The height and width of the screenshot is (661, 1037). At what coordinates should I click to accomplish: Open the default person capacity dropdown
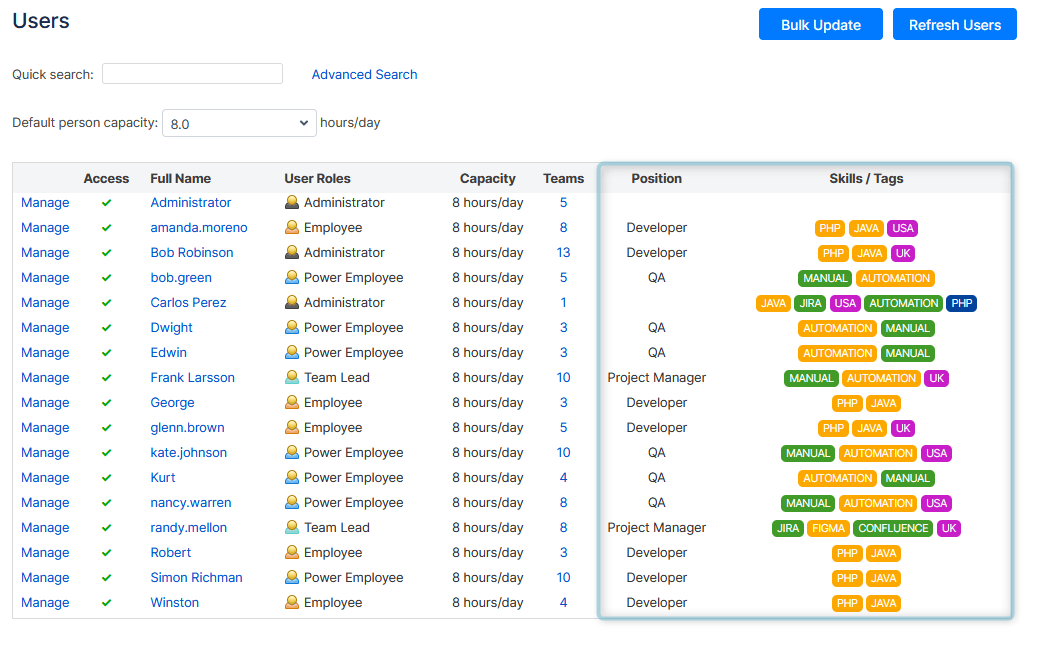(x=239, y=122)
